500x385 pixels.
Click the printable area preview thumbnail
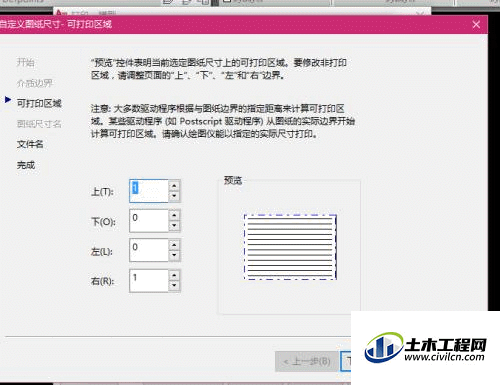point(290,247)
